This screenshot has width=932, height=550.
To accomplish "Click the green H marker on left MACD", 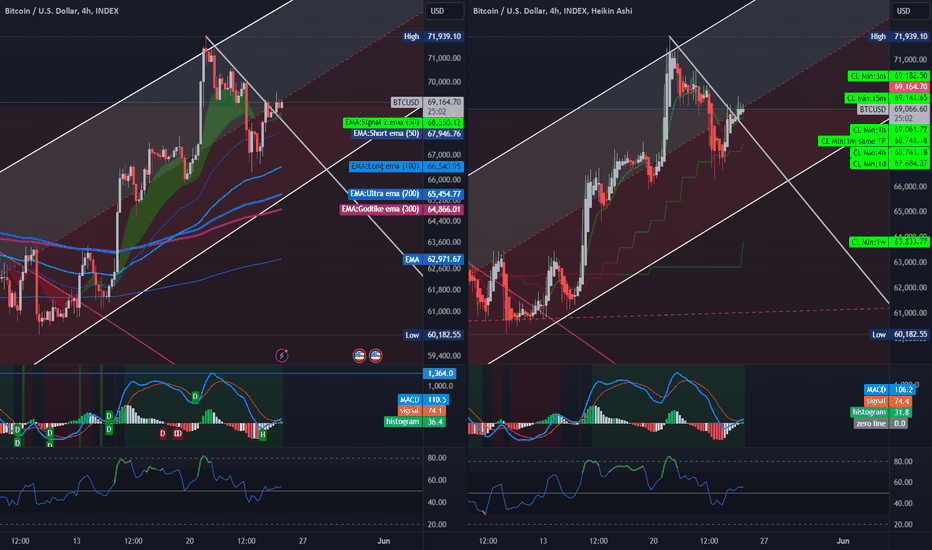I will [262, 435].
